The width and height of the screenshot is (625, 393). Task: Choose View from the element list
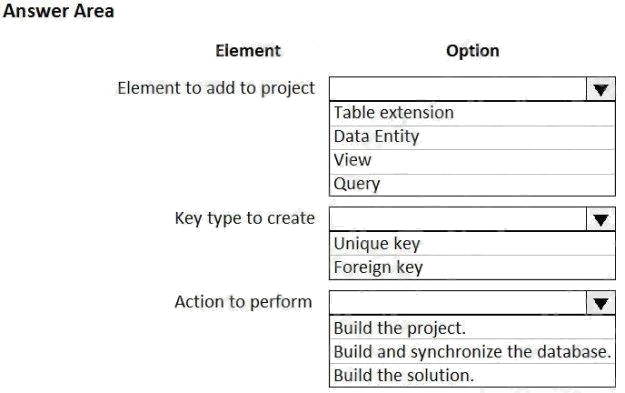[472, 161]
